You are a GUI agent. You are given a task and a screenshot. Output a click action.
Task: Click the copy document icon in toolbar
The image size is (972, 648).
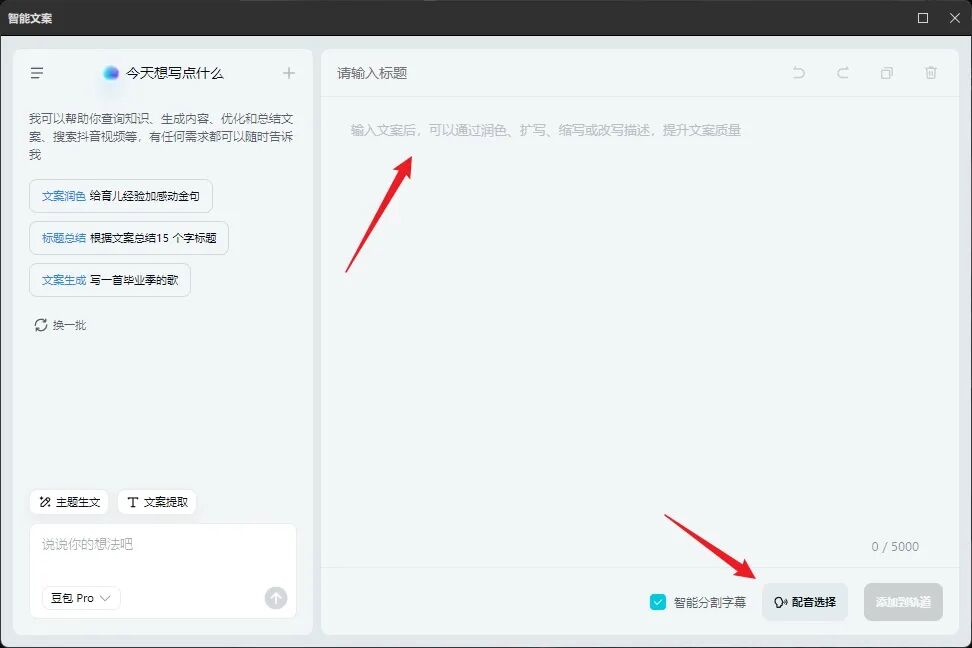886,72
